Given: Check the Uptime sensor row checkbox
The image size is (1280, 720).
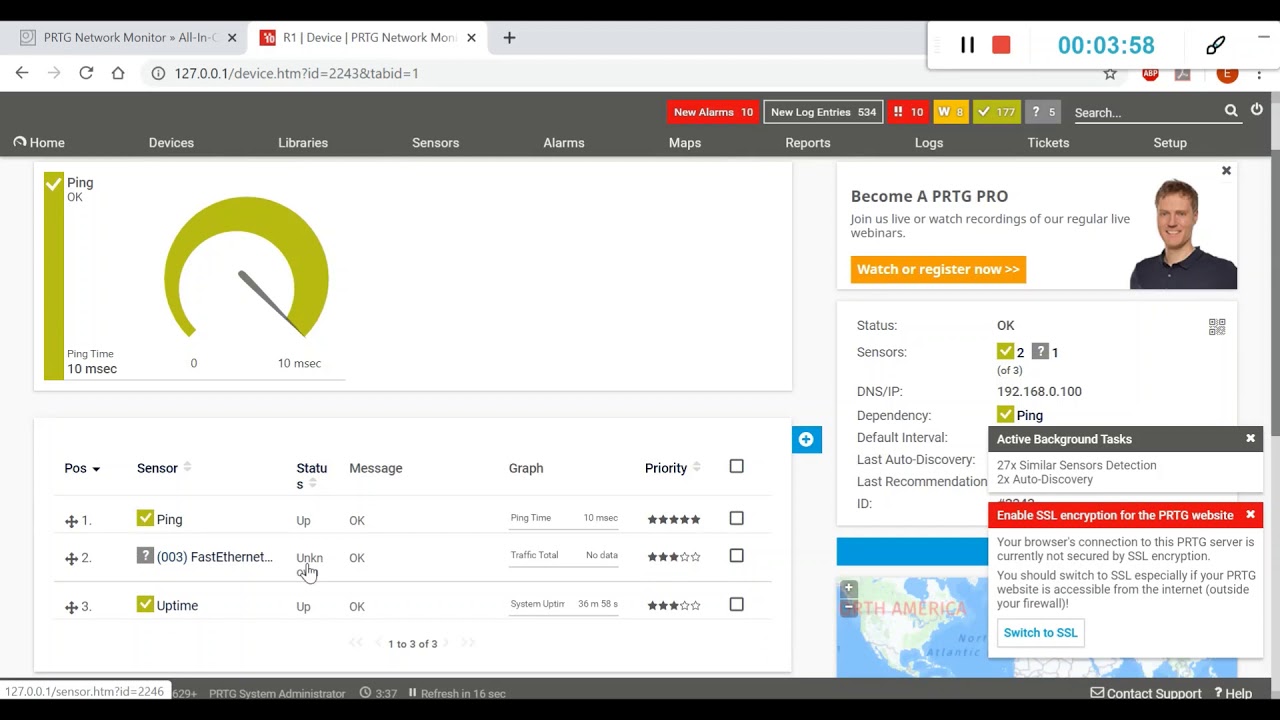Looking at the screenshot, I should tap(737, 604).
